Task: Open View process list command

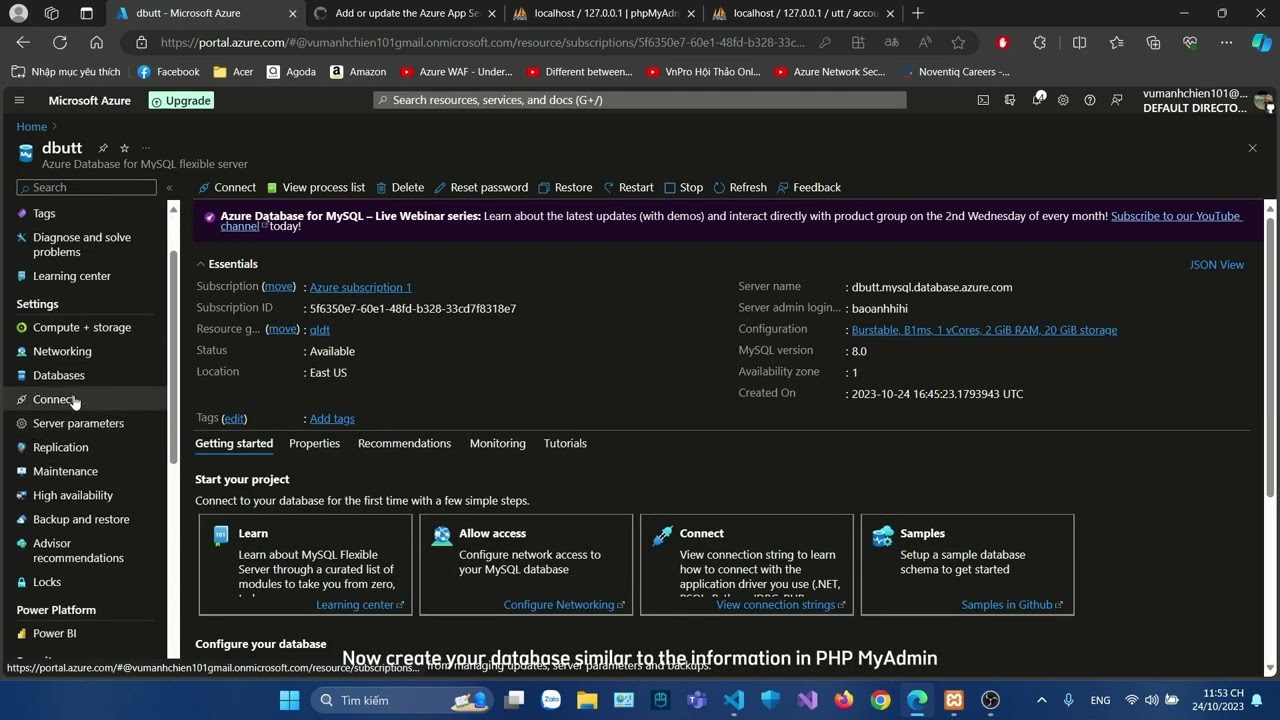Action: [315, 187]
